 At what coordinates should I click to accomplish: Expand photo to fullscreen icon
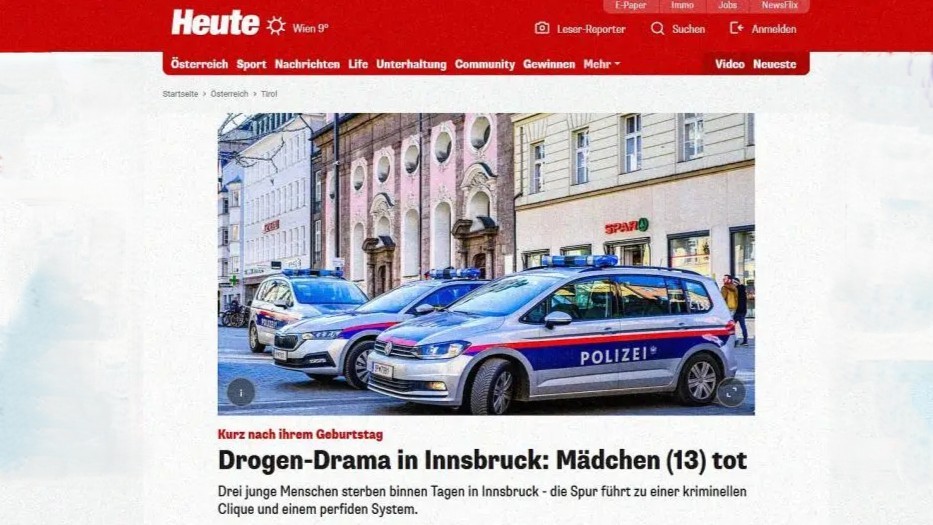(x=731, y=392)
